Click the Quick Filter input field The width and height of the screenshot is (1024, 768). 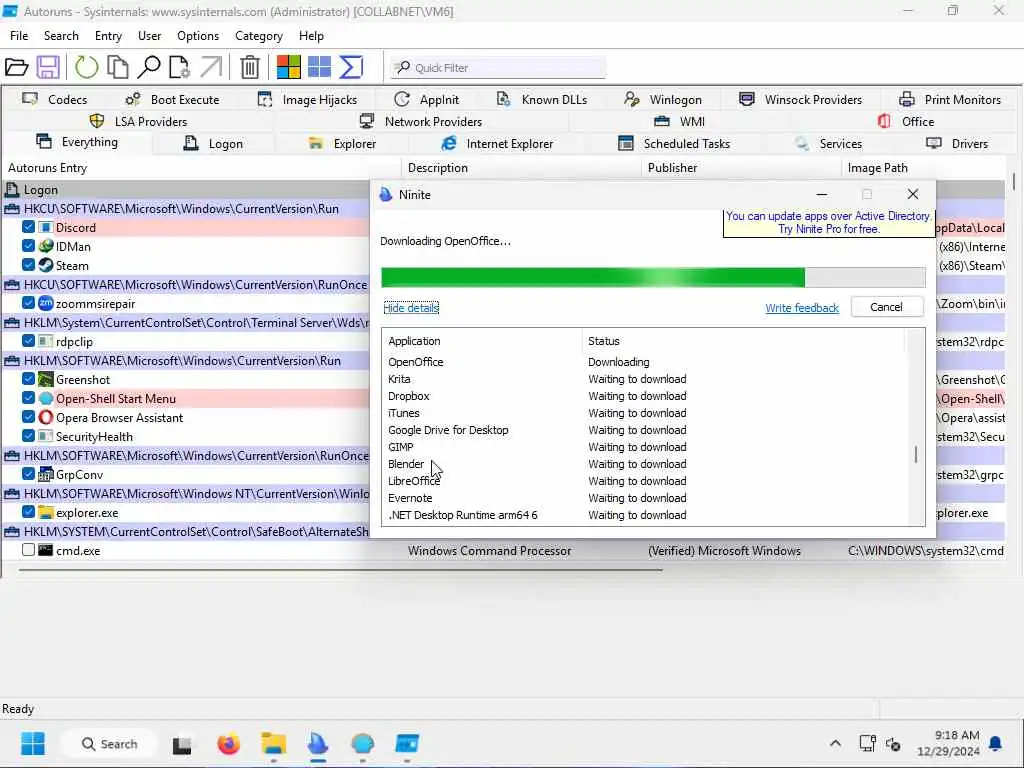pyautogui.click(x=498, y=67)
